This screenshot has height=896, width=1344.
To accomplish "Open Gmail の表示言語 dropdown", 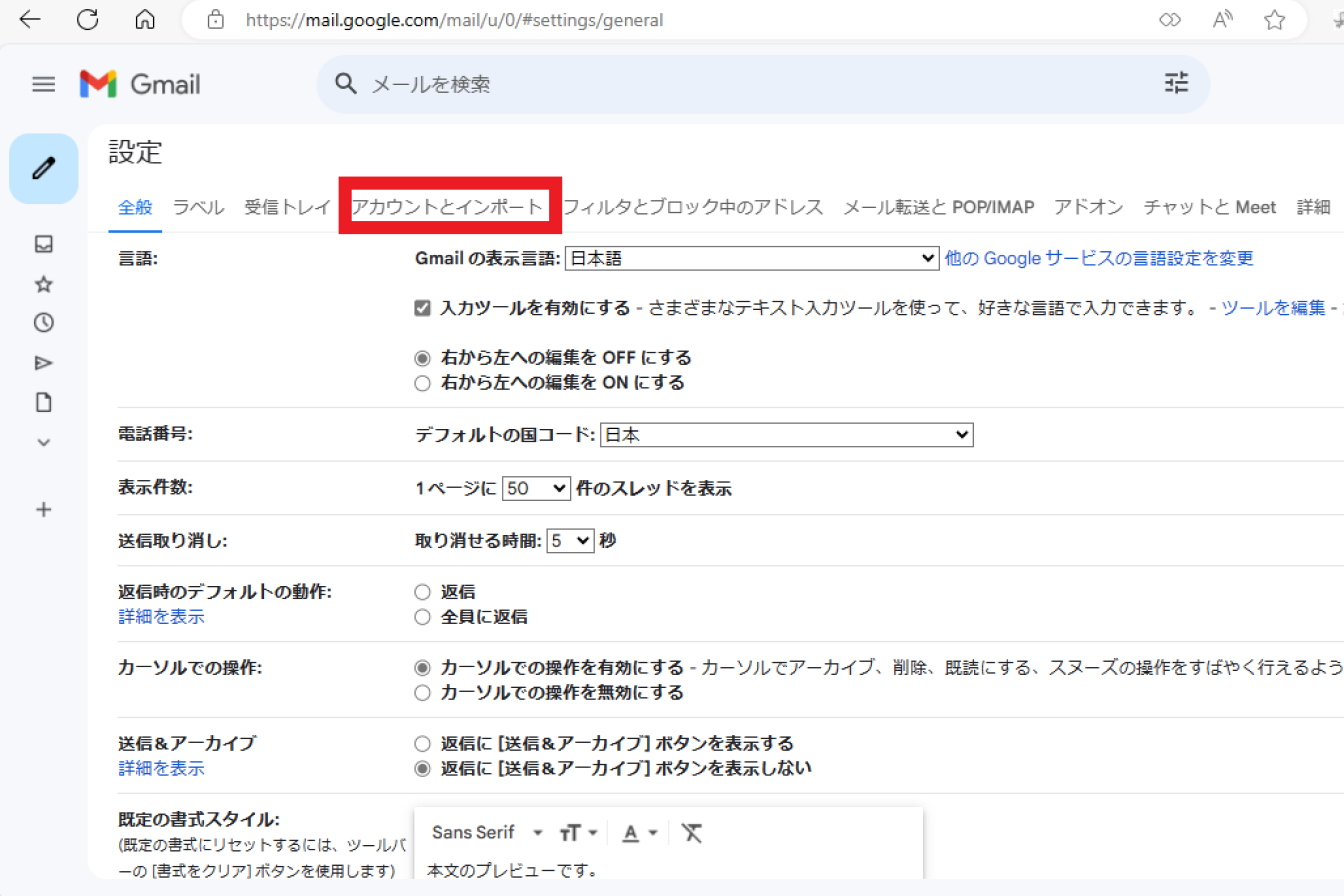I will pos(752,259).
